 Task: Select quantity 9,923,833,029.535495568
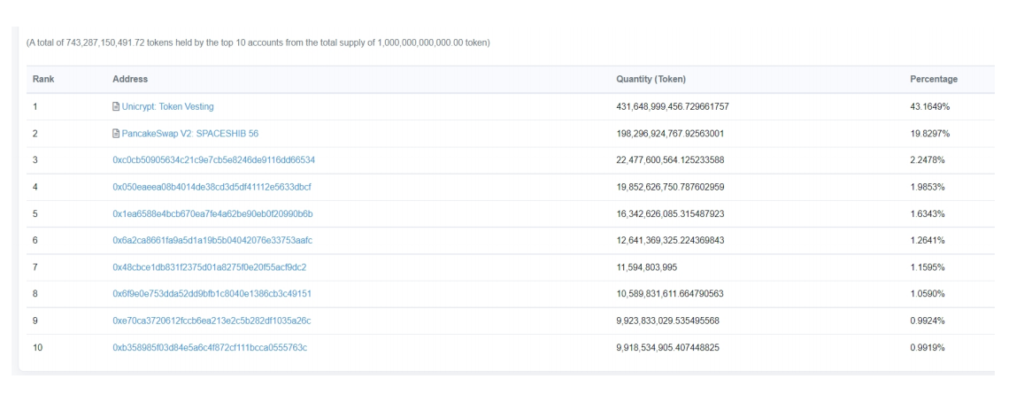[667, 321]
